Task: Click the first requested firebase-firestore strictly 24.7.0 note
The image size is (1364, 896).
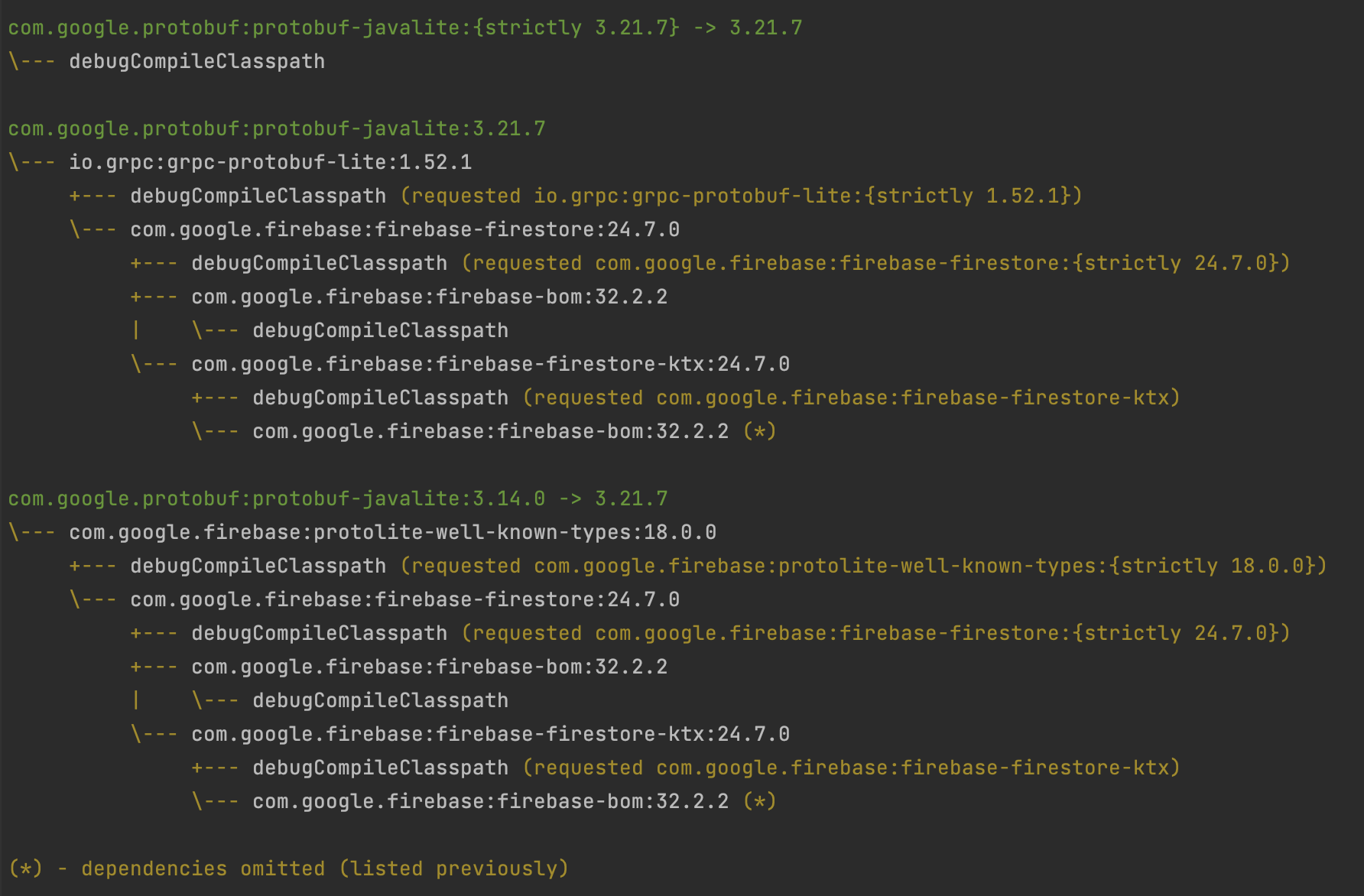Action: click(876, 263)
